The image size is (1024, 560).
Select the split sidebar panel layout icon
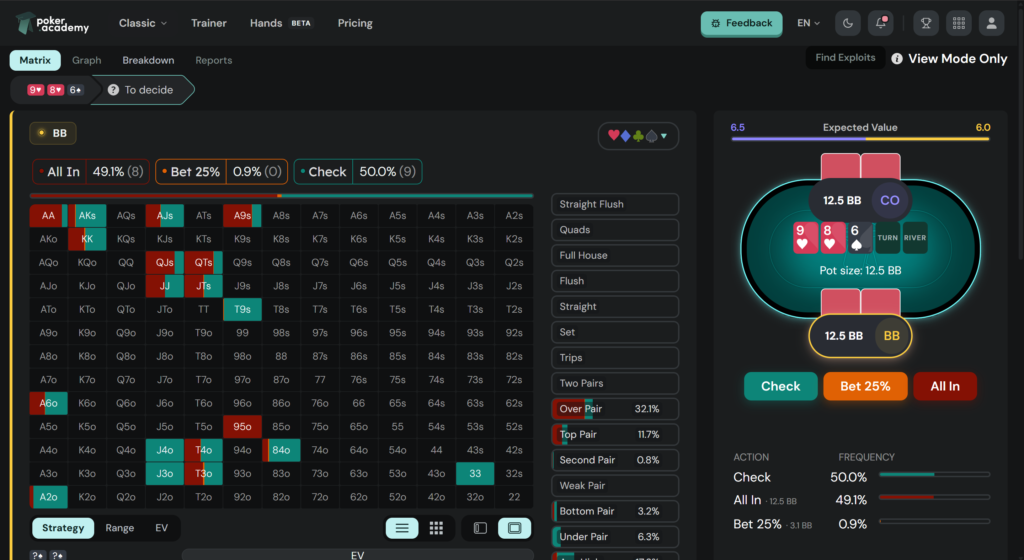click(480, 528)
